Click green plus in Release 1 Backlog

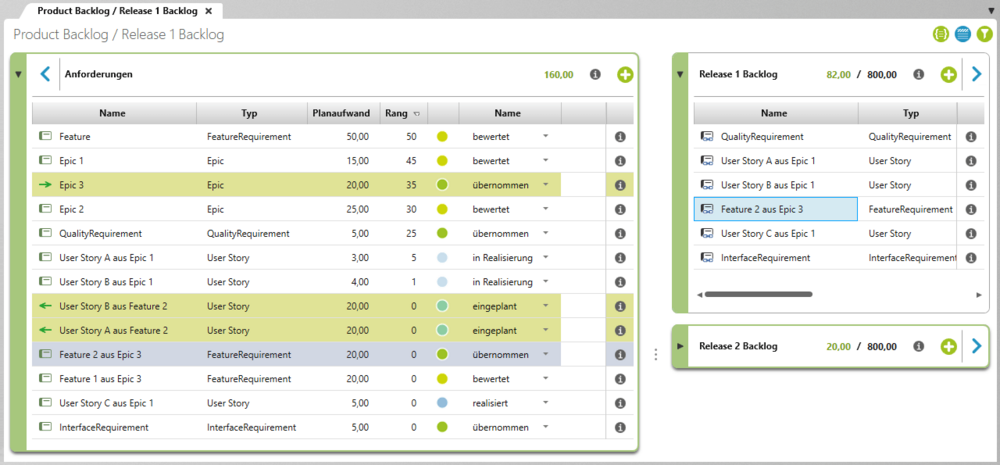click(949, 75)
